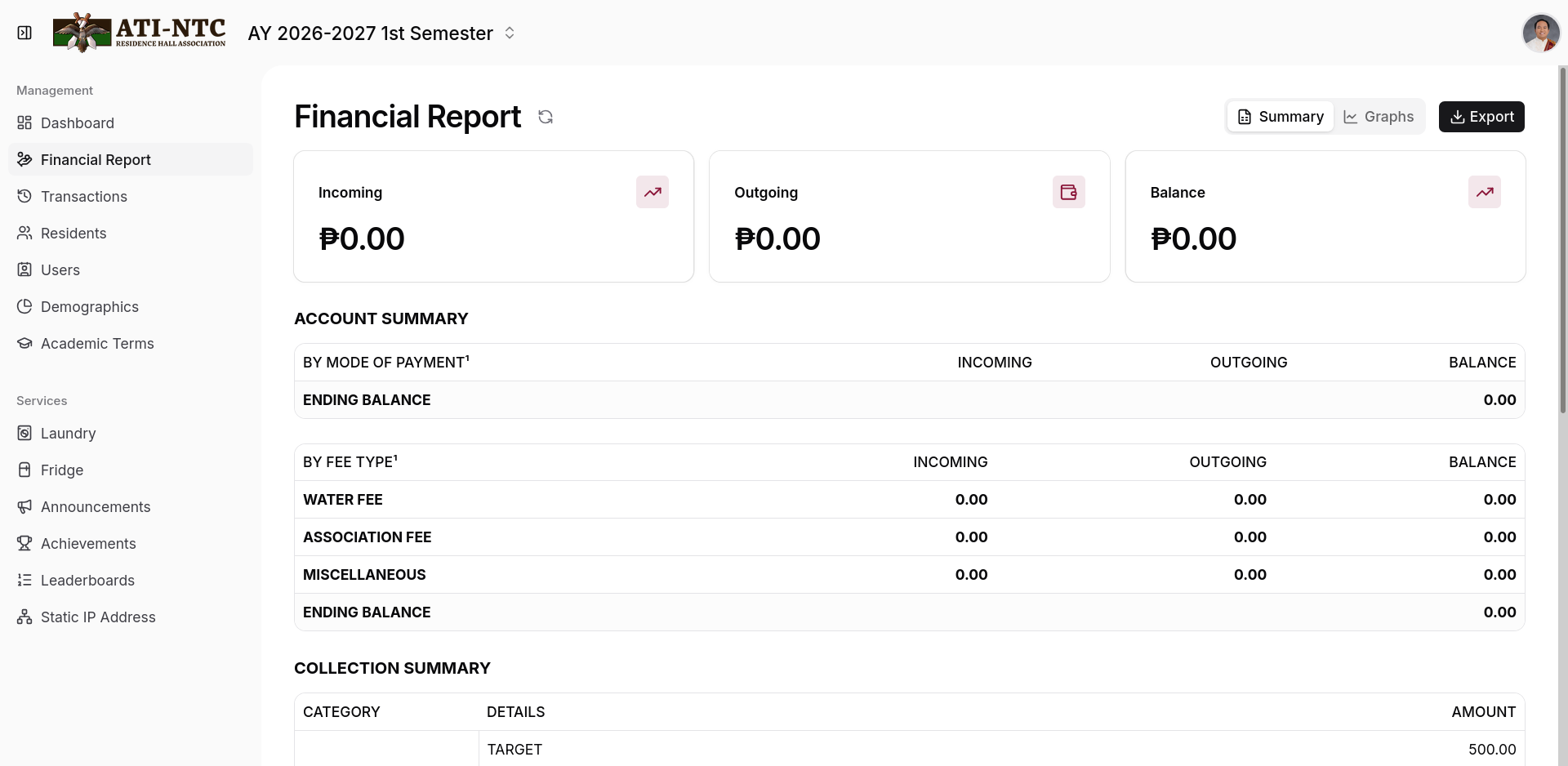The height and width of the screenshot is (766, 1568).
Task: Open the academic term selector chevron
Action: [510, 33]
